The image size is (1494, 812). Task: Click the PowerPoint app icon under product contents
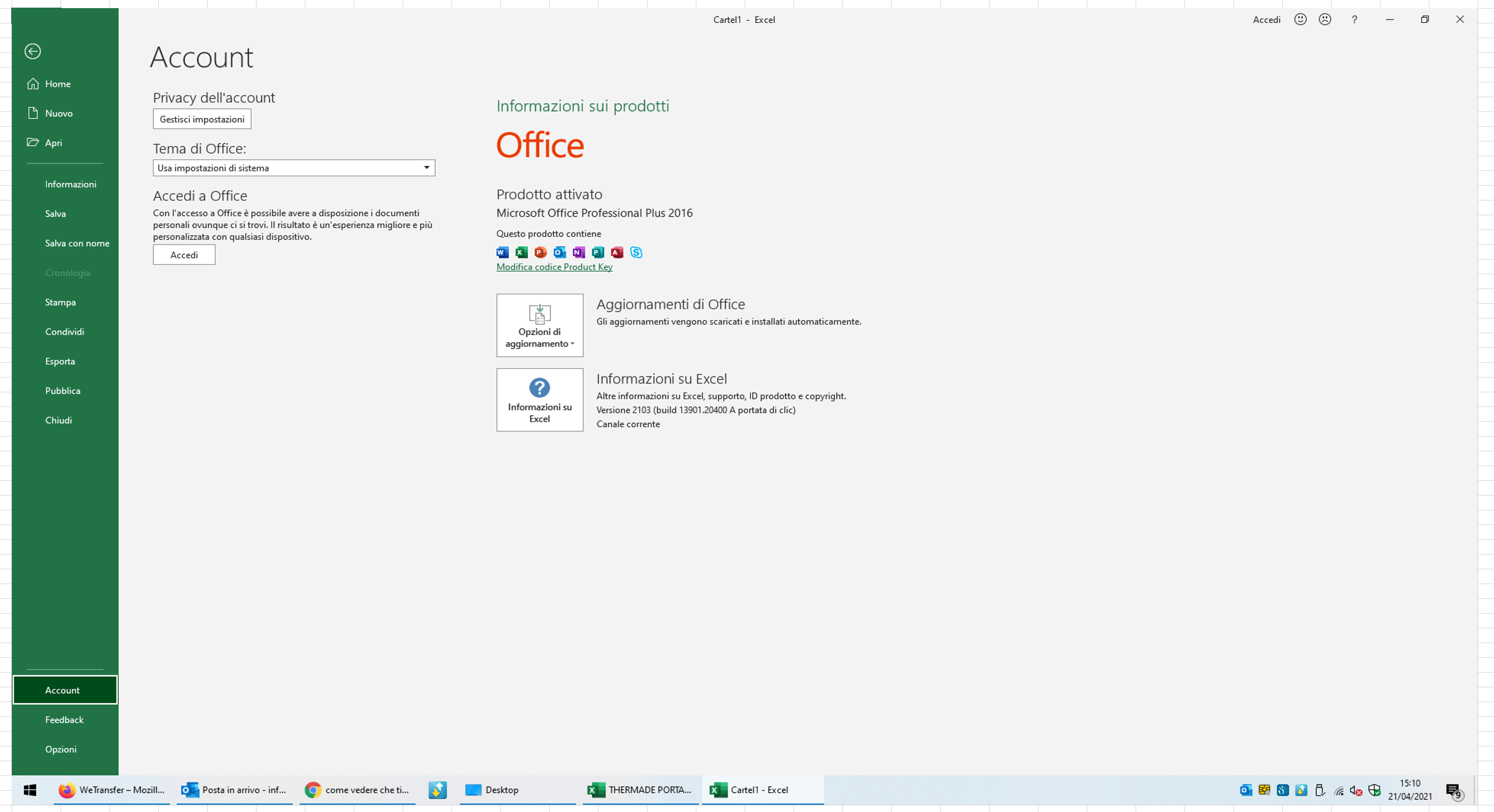541,252
